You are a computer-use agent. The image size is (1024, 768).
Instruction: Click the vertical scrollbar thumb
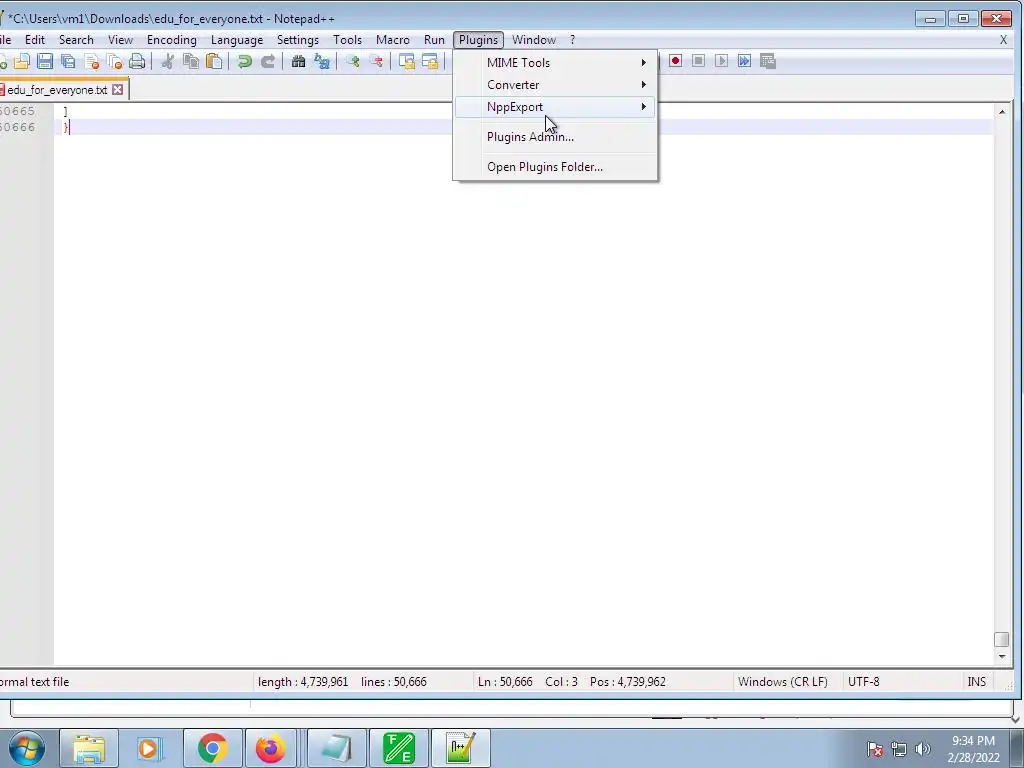tap(1001, 639)
